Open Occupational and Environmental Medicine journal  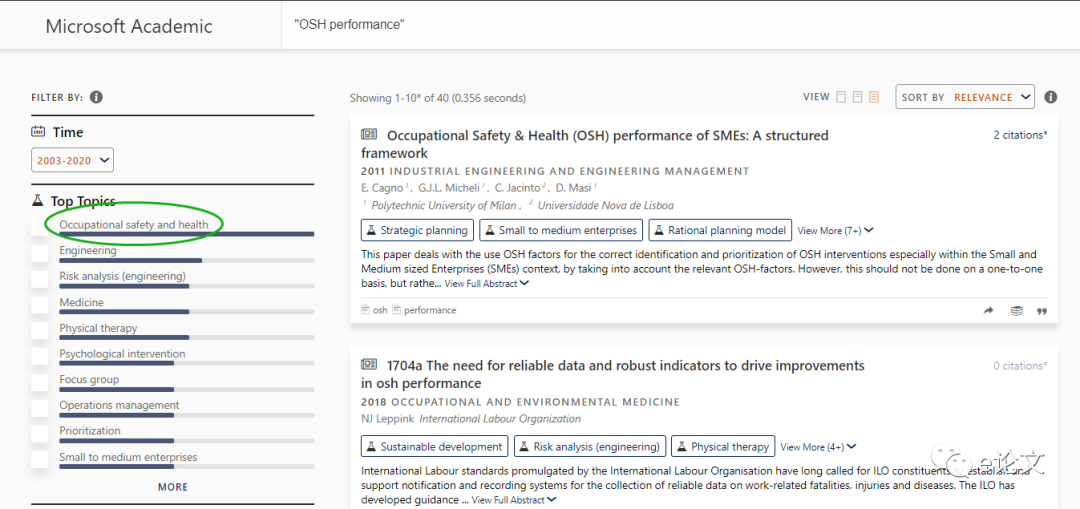coord(535,402)
